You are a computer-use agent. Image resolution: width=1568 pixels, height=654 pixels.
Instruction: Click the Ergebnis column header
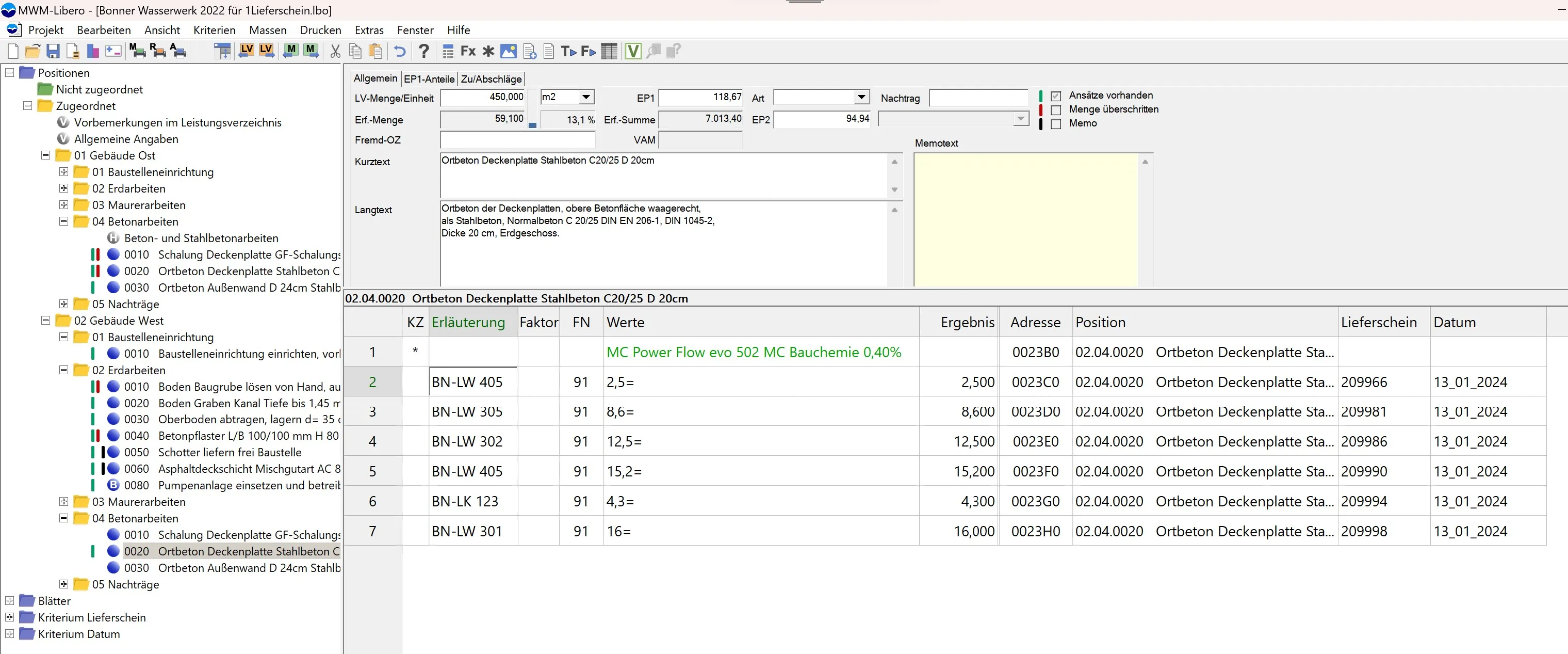[958, 322]
